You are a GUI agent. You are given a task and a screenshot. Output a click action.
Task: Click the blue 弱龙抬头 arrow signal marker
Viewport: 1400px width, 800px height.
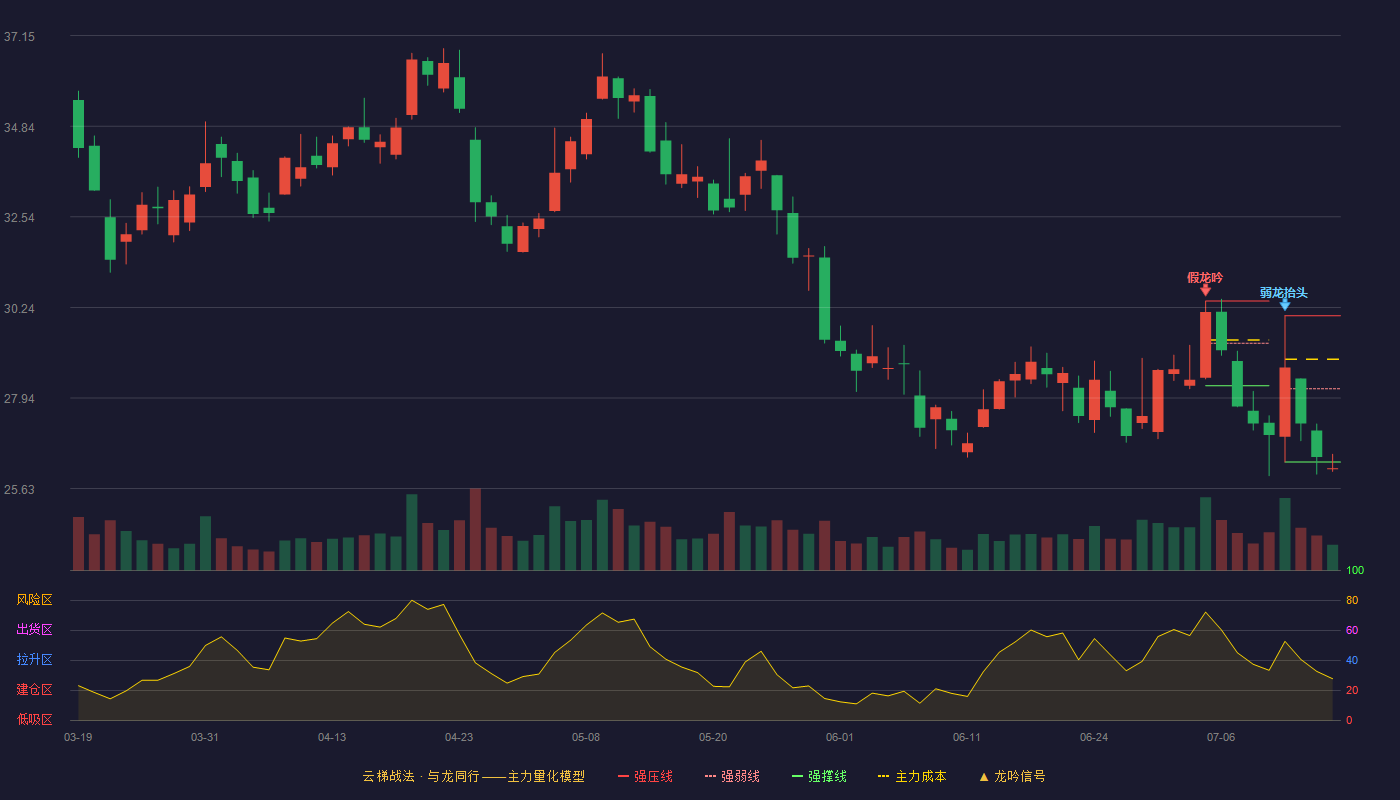pyautogui.click(x=1285, y=305)
